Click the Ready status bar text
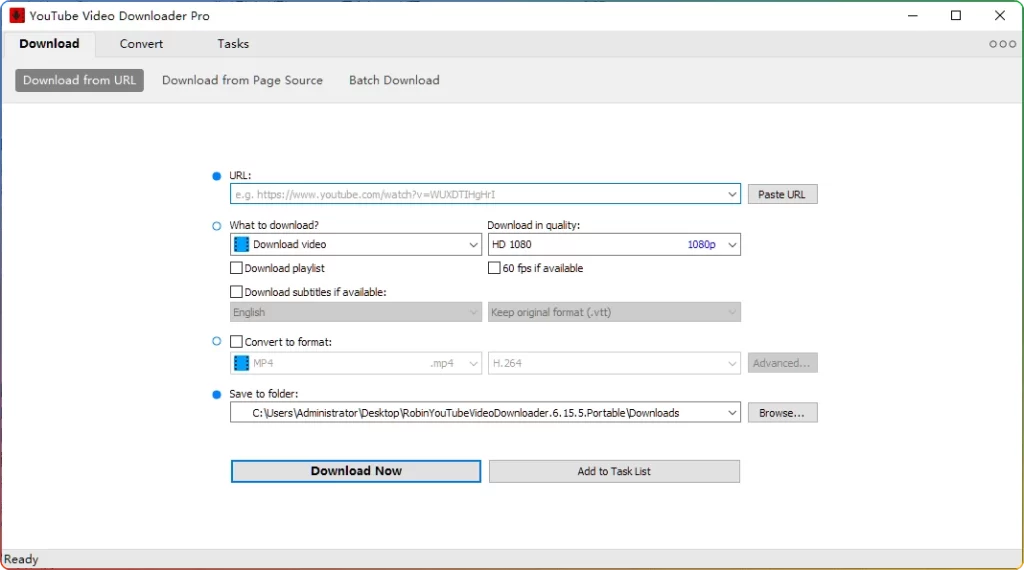The width and height of the screenshot is (1024, 570). [21, 560]
